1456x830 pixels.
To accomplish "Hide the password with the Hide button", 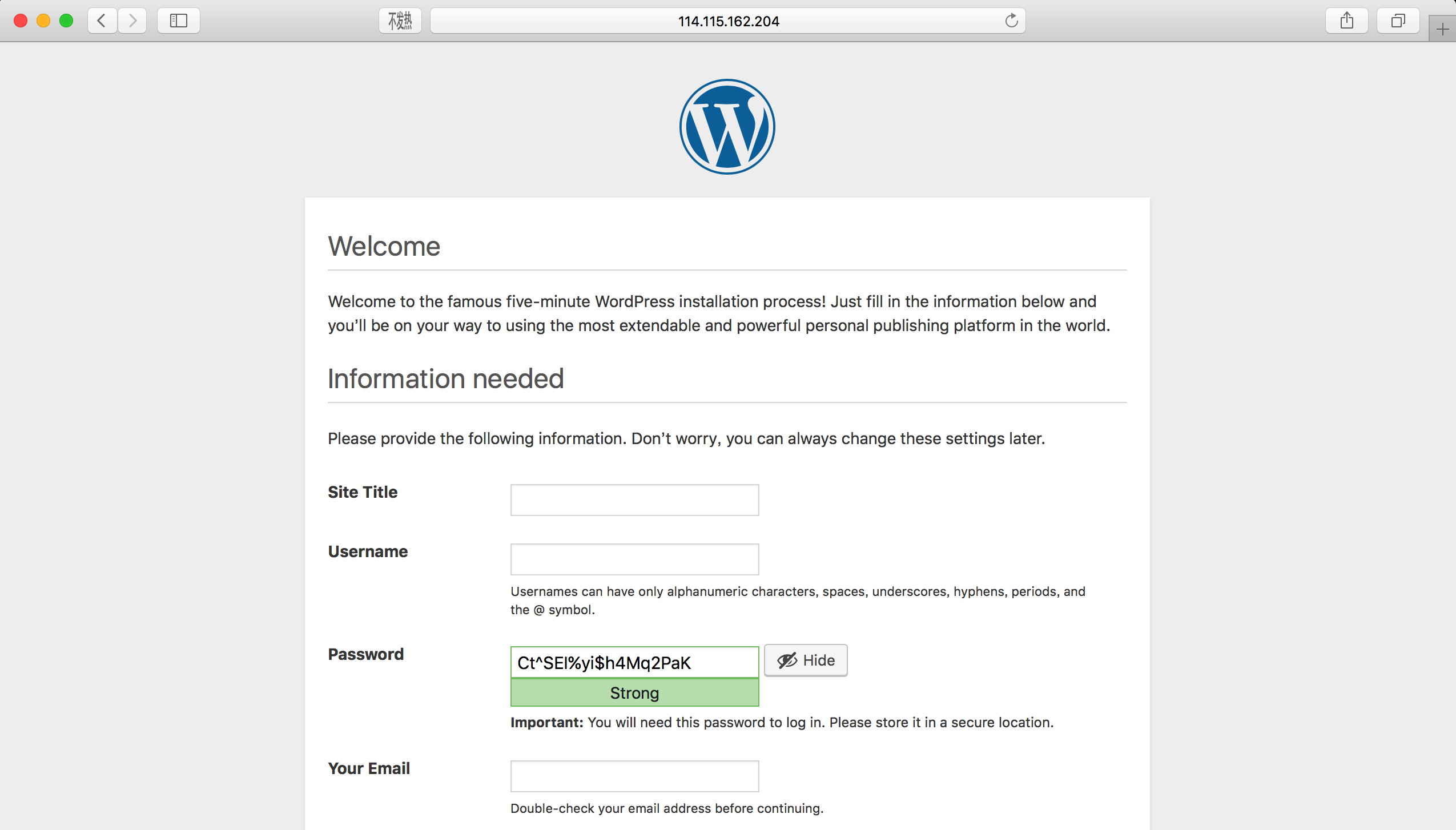I will click(806, 660).
